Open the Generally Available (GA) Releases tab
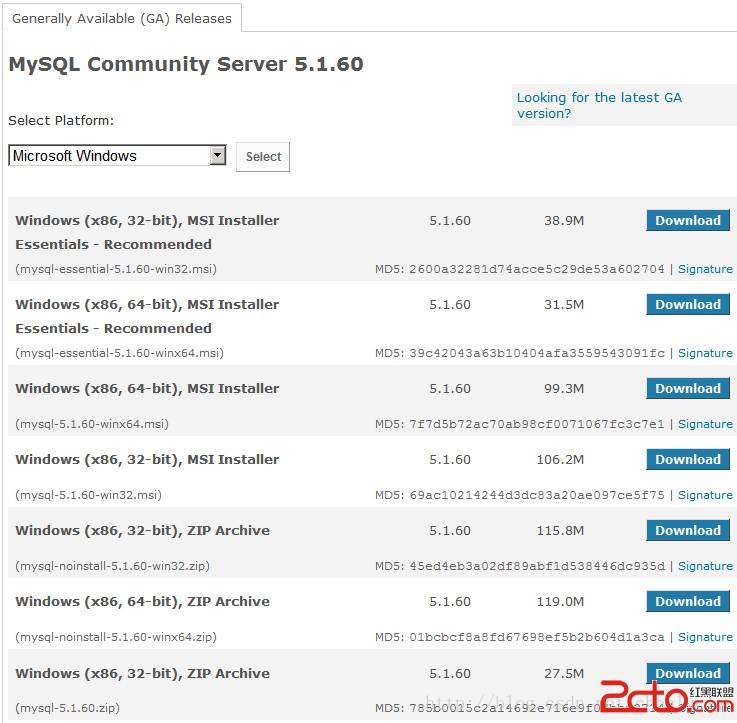This screenshot has height=723, width=737. pyautogui.click(x=121, y=18)
